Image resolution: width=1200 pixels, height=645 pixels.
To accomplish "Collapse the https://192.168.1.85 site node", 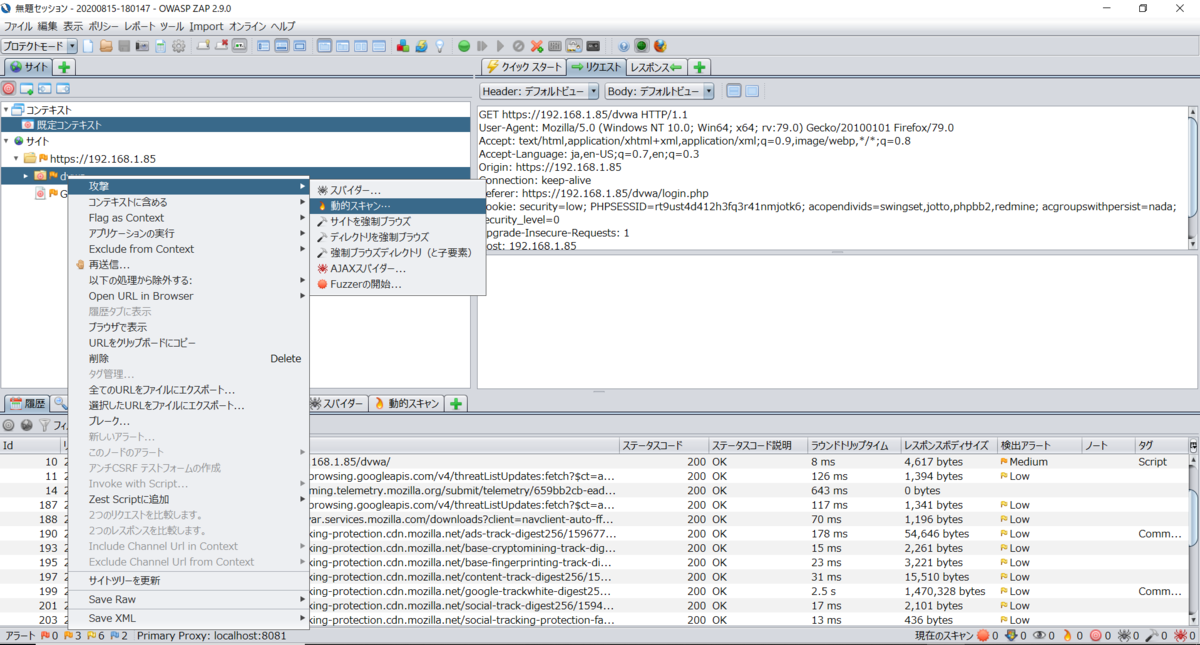I will (17, 159).
